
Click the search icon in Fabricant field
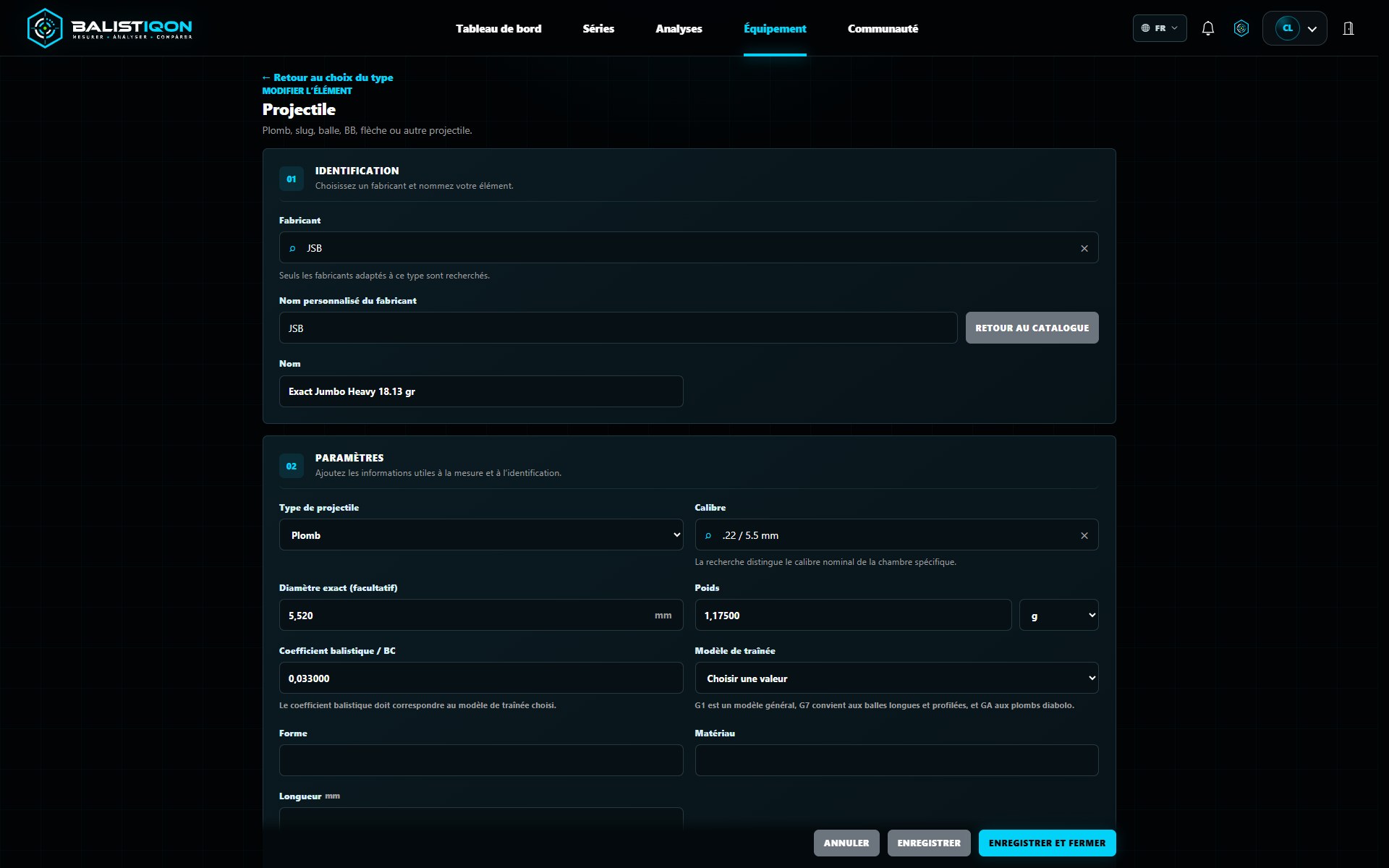click(x=292, y=248)
